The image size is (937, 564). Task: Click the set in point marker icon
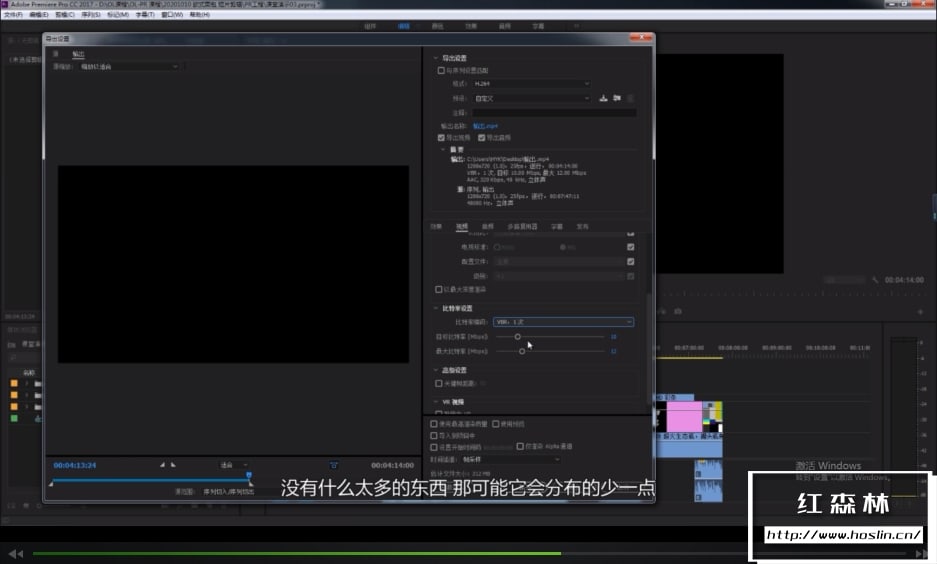pyautogui.click(x=162, y=464)
